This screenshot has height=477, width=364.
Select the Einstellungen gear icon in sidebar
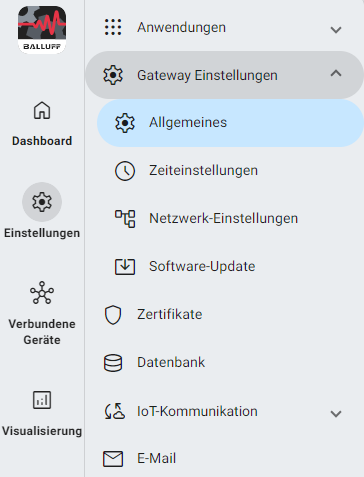tap(42, 202)
